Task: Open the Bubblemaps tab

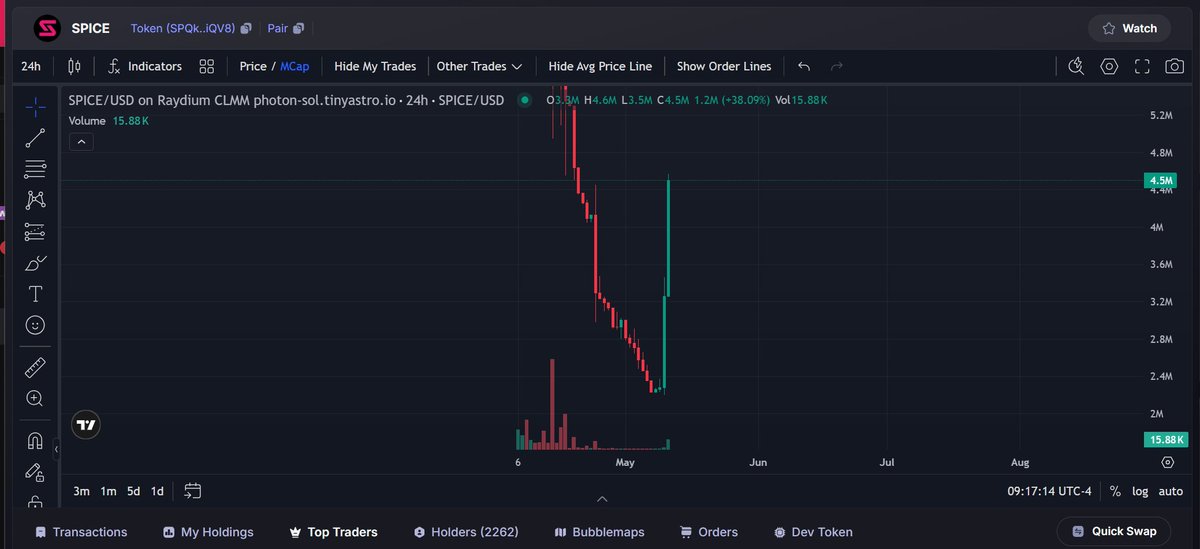Action: click(x=599, y=532)
